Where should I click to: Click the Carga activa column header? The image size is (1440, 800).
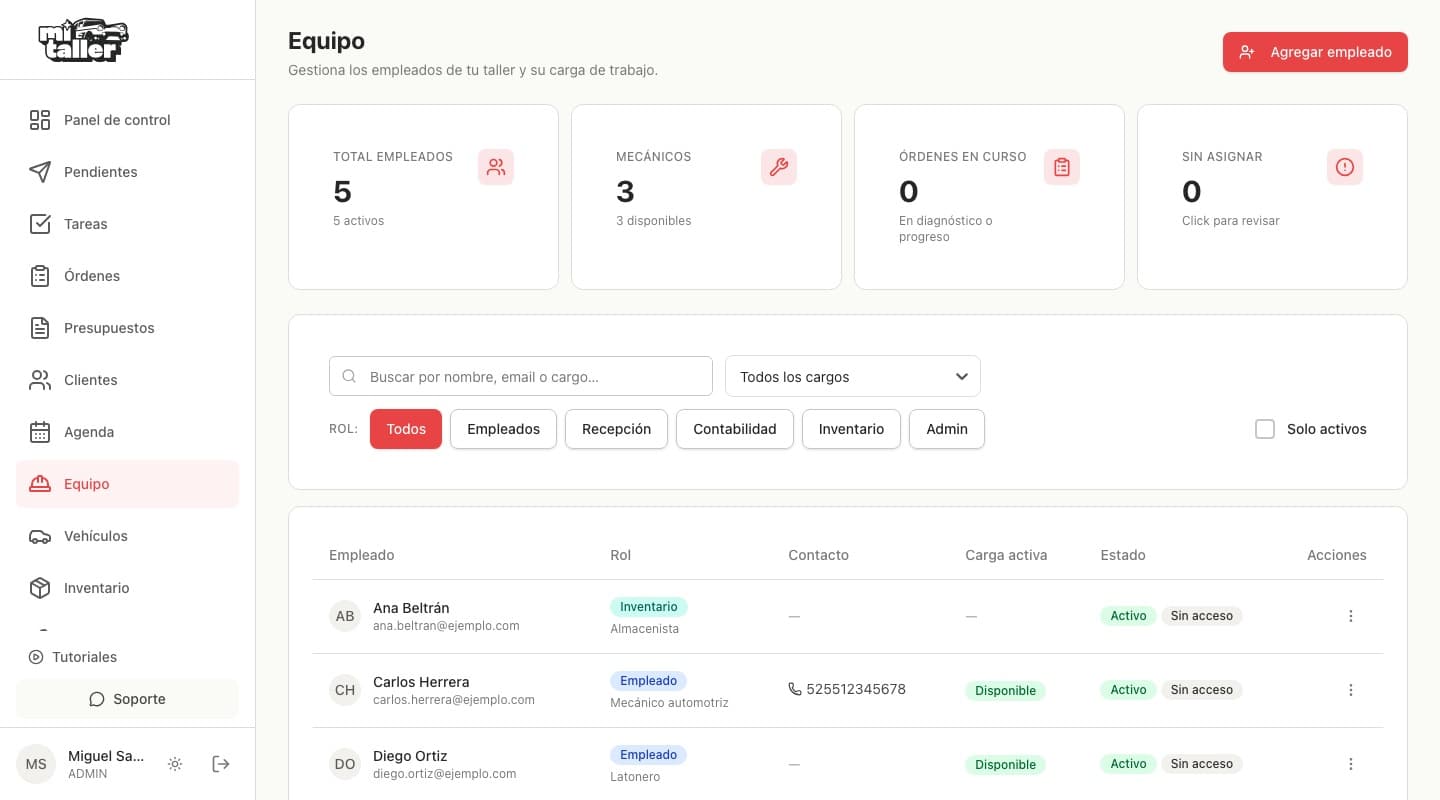tap(1006, 555)
